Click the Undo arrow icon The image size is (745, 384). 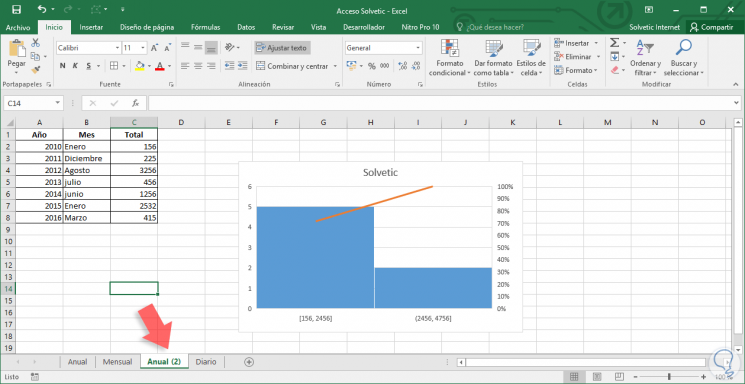(x=42, y=10)
